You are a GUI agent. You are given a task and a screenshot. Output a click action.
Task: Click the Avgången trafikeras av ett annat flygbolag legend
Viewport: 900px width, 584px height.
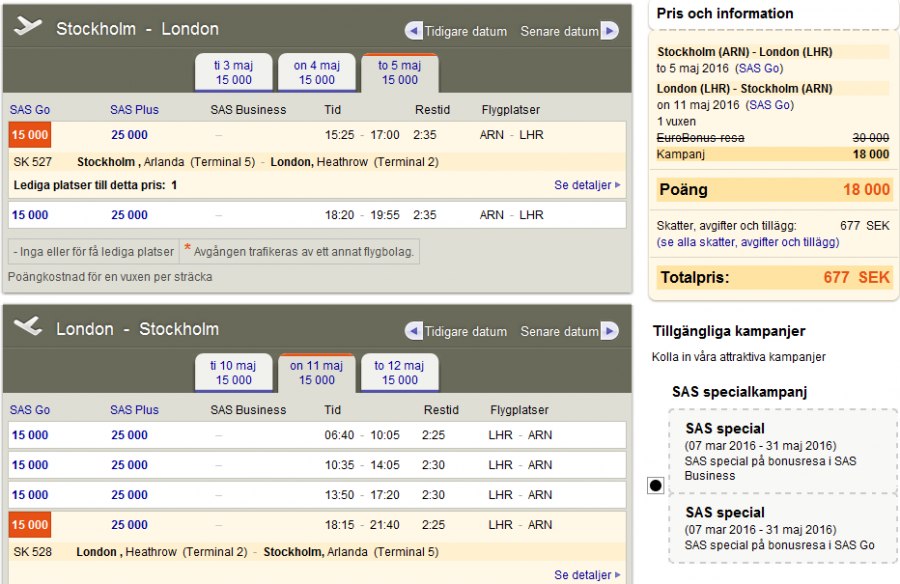(299, 252)
